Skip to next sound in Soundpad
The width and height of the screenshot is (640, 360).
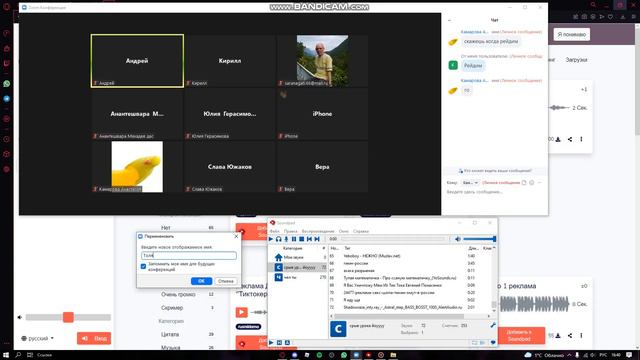(317, 239)
